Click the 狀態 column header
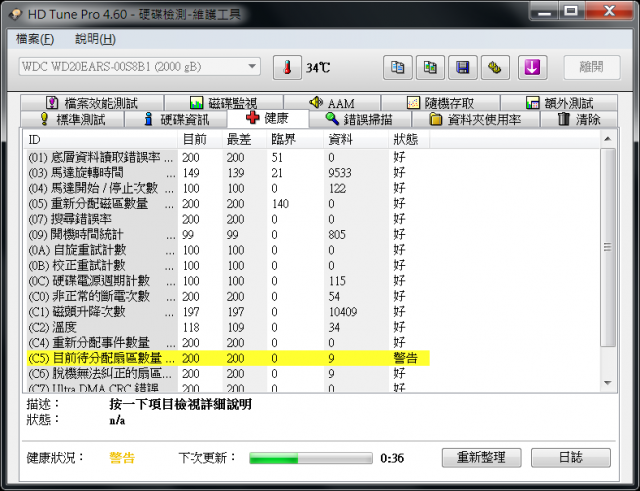 coord(409,140)
